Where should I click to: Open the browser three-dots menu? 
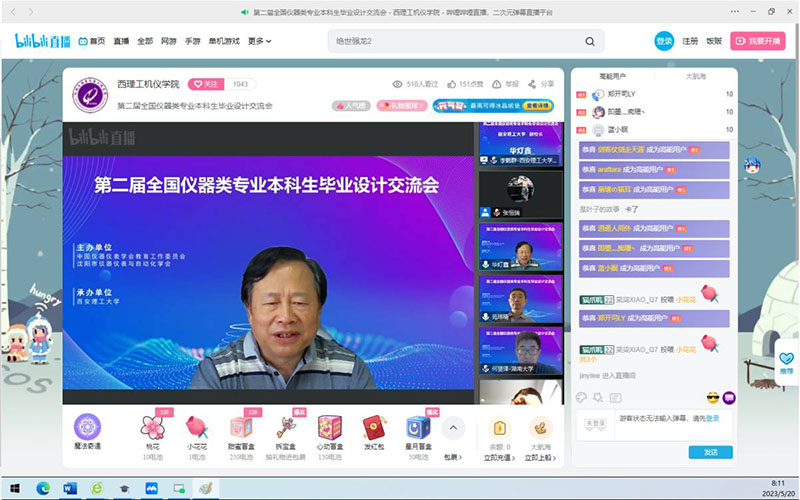[x=735, y=11]
